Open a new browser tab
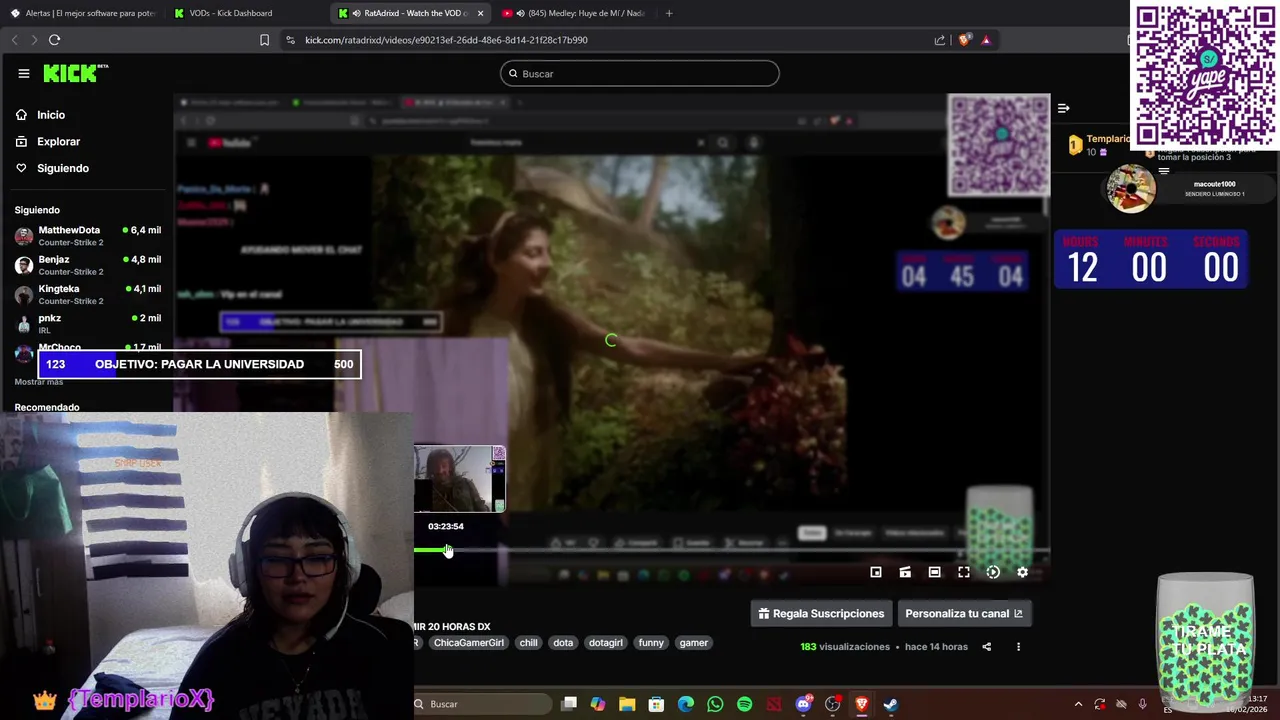This screenshot has height=720, width=1280. click(x=669, y=13)
